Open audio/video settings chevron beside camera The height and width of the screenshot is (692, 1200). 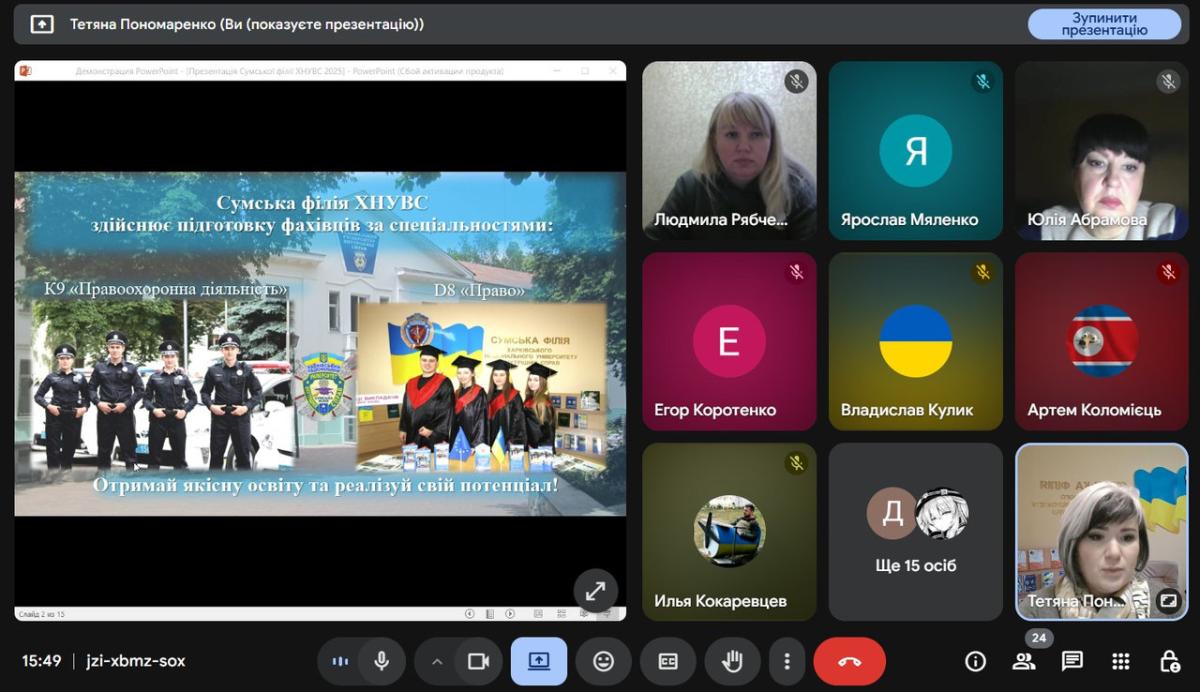(436, 661)
